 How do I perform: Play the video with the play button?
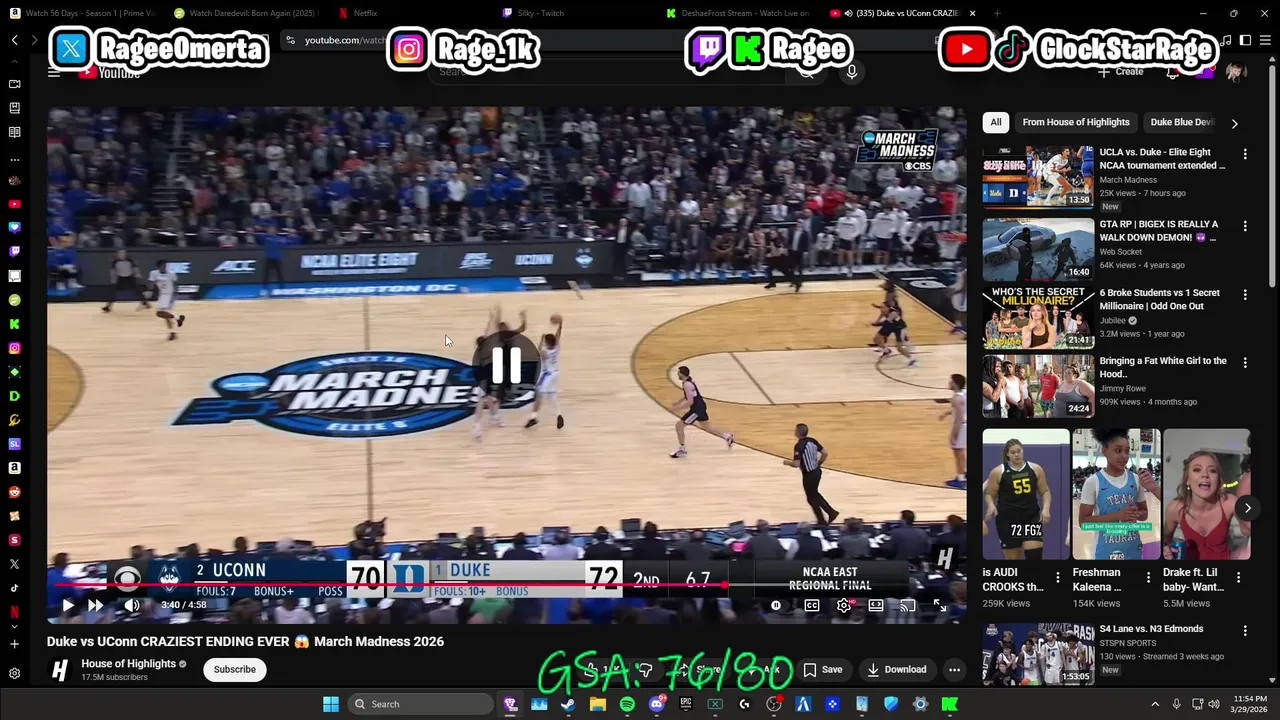(68, 605)
